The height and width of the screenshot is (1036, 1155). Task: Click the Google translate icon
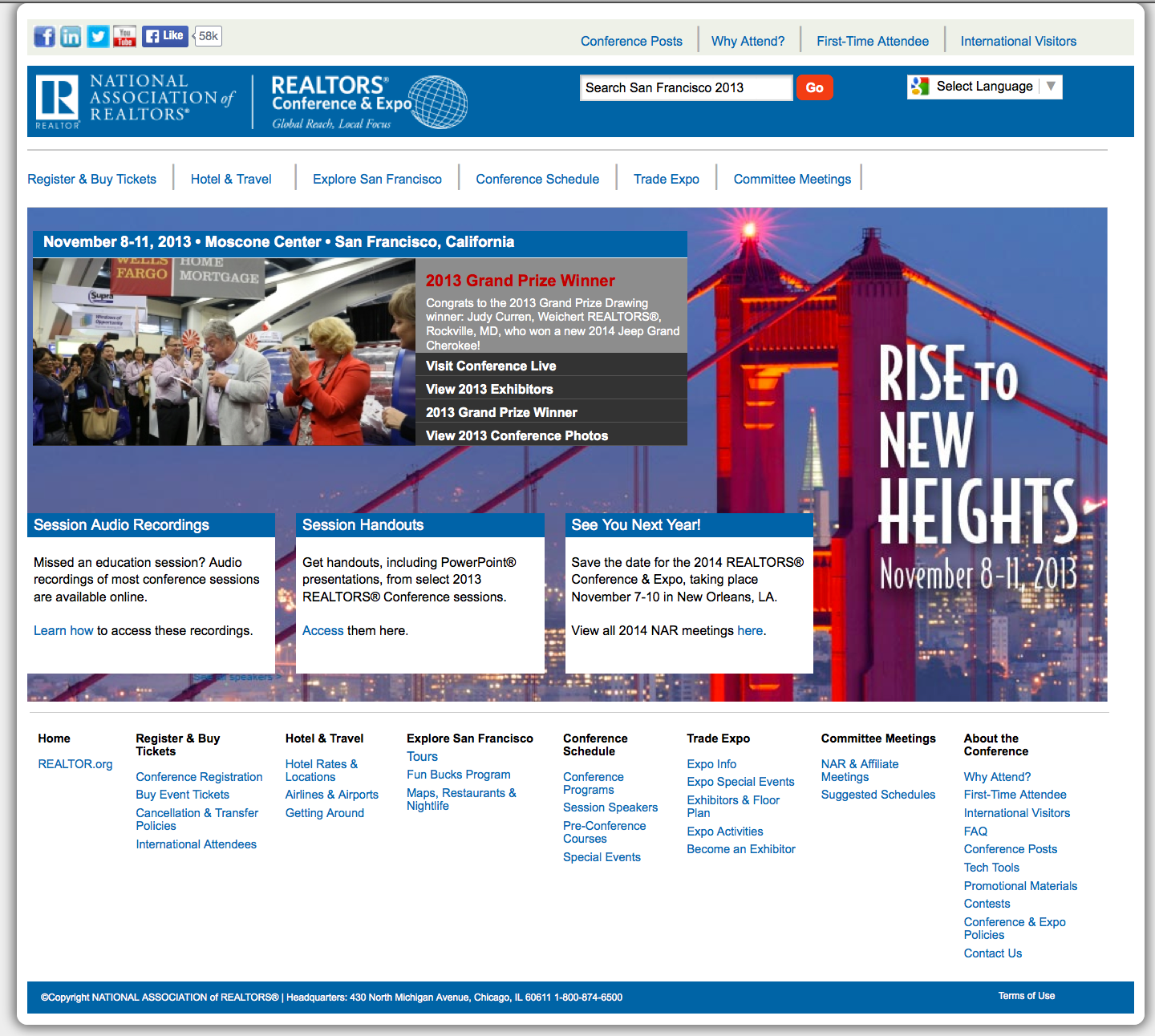pyautogui.click(x=920, y=87)
